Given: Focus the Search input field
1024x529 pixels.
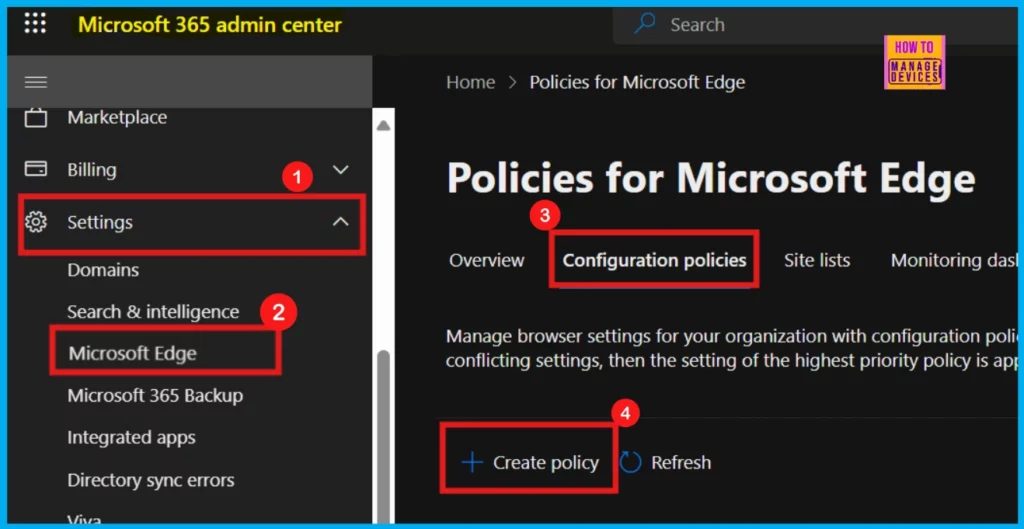Looking at the screenshot, I should pyautogui.click(x=815, y=25).
